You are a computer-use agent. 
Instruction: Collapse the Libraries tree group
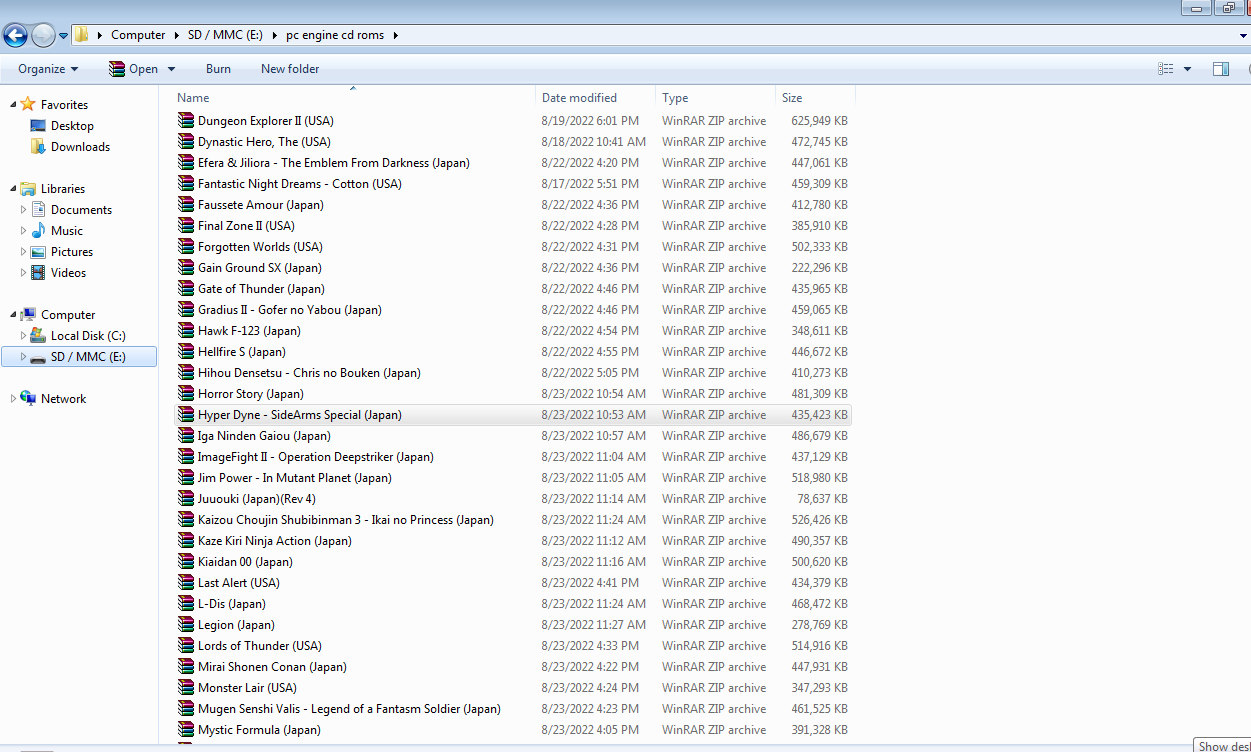pyautogui.click(x=13, y=189)
